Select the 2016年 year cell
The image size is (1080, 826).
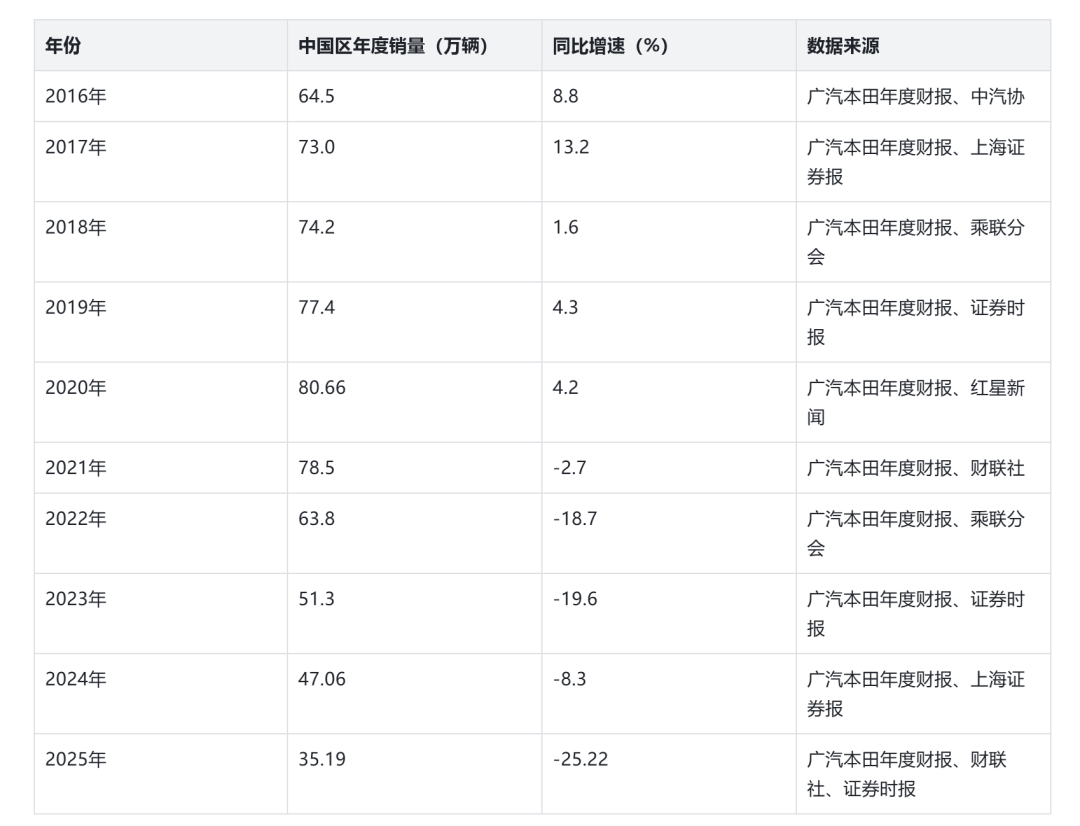pos(75,96)
